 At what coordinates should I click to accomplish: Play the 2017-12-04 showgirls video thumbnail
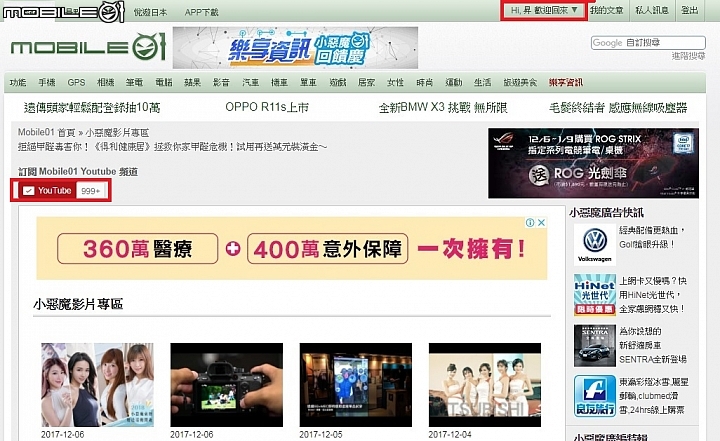(485, 385)
